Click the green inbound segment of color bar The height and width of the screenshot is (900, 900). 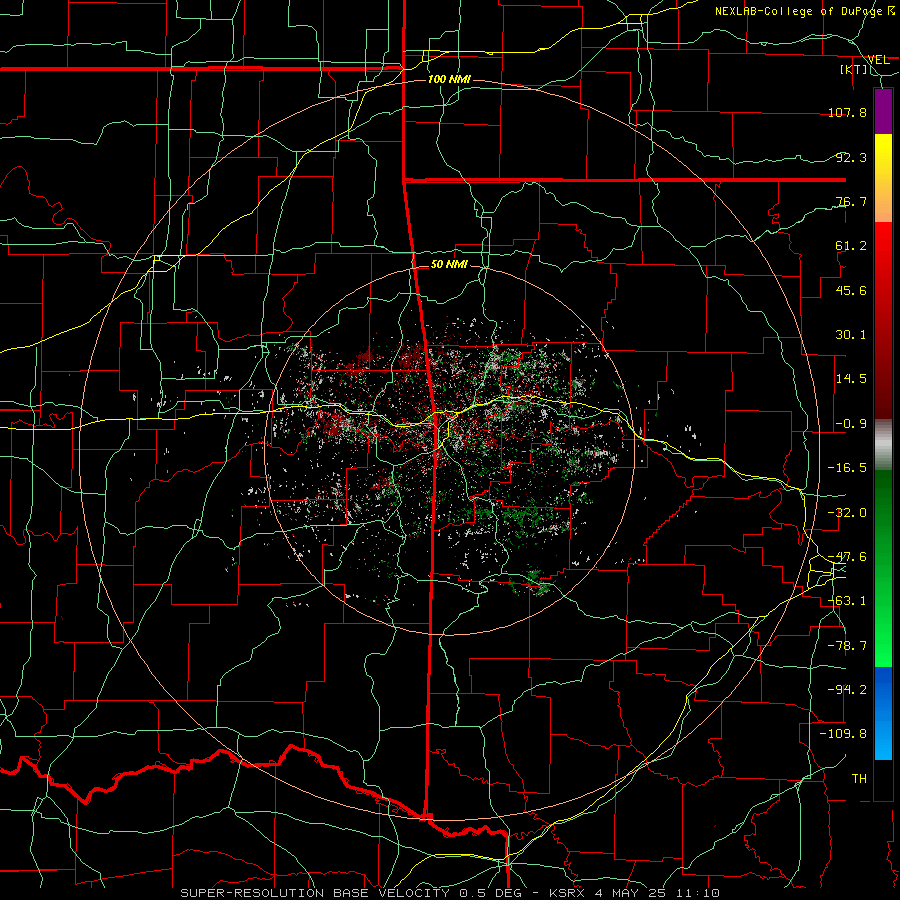click(883, 568)
